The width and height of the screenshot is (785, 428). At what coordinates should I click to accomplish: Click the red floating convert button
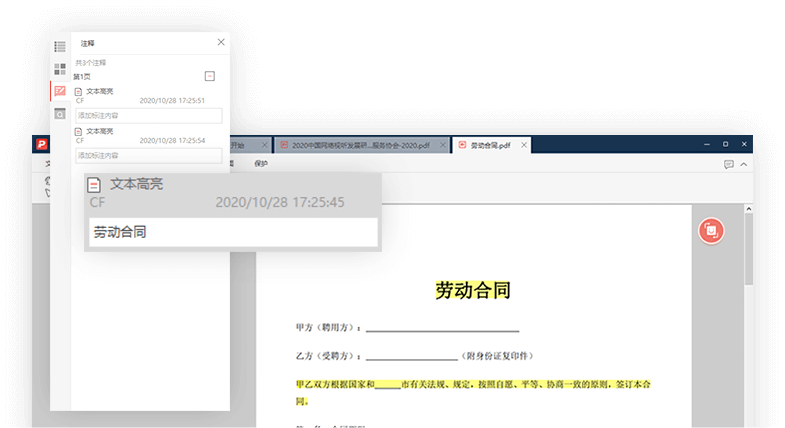click(711, 230)
